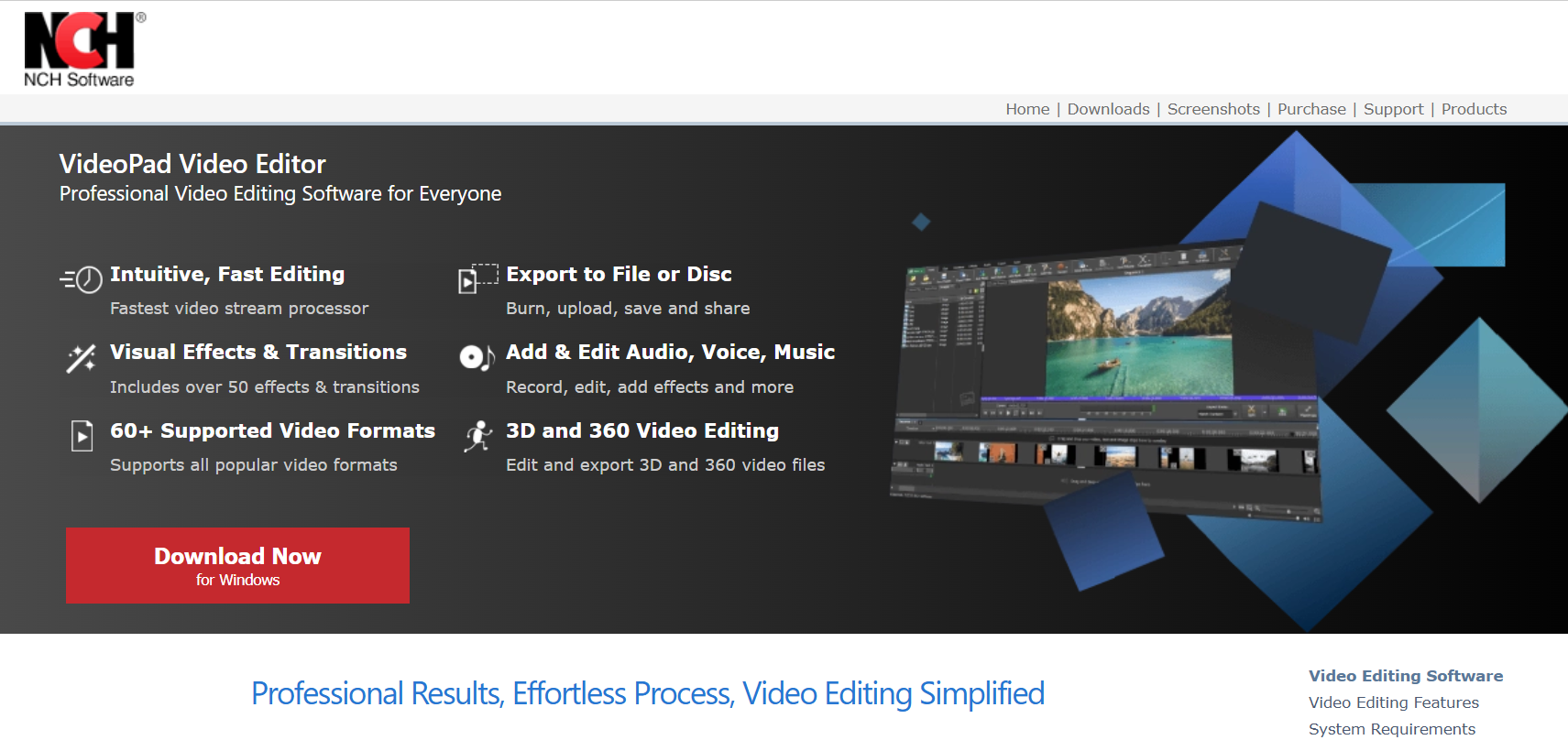Image resolution: width=1568 pixels, height=740 pixels.
Task: Open the System Requirements link
Action: 1391,729
